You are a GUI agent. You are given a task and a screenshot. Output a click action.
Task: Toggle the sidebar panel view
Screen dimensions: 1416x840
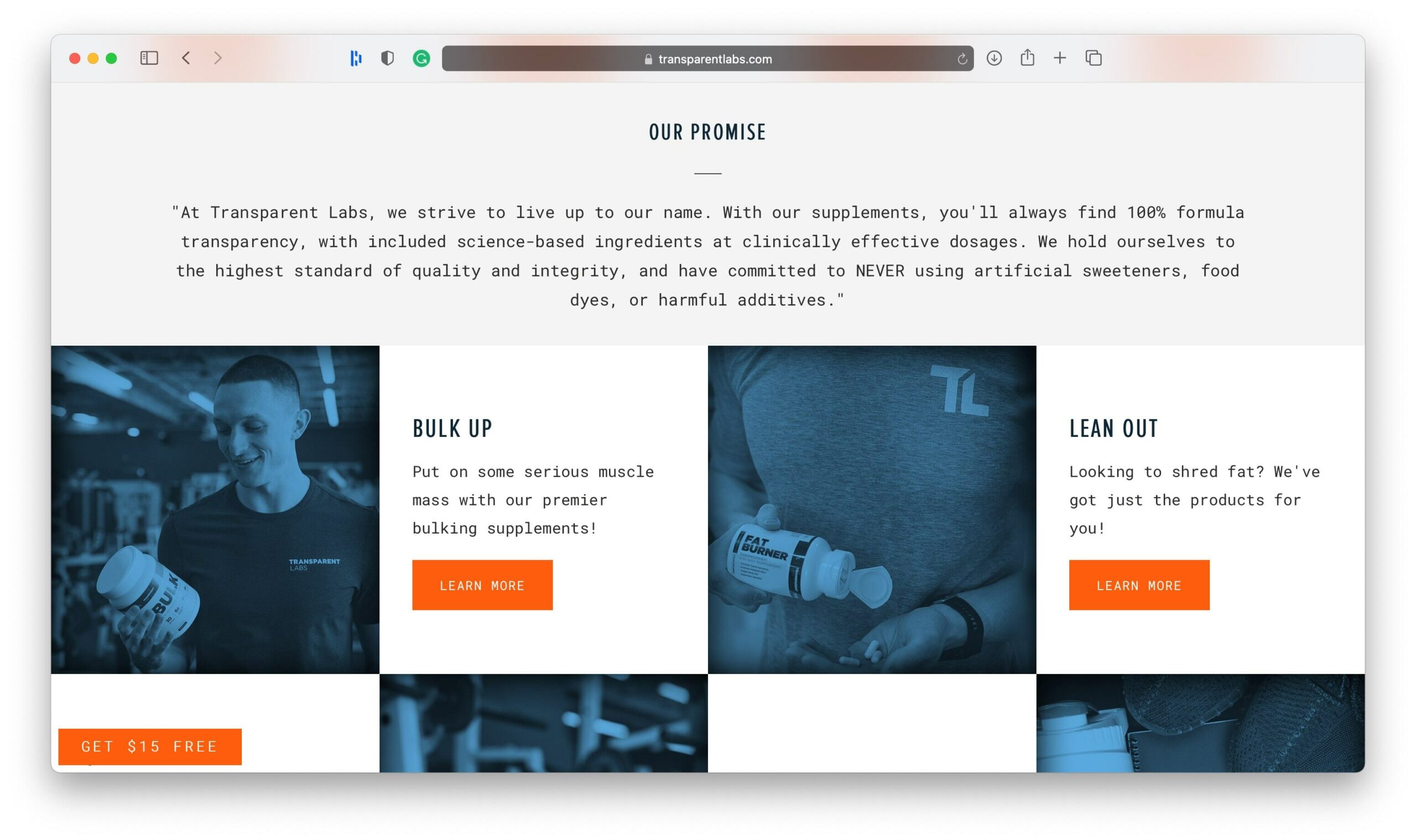click(148, 59)
